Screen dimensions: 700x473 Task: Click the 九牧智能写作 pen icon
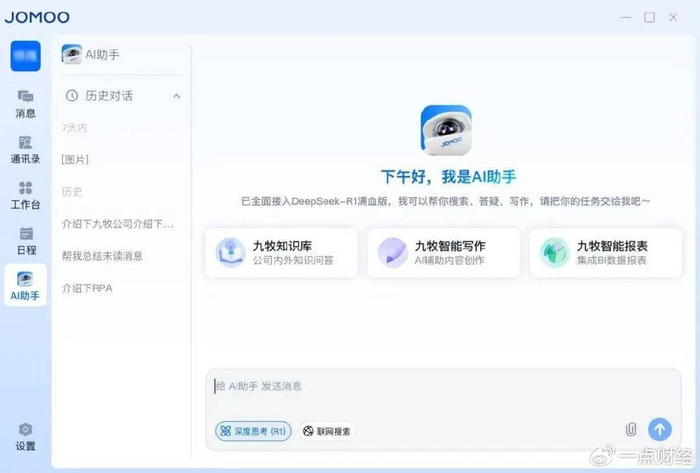click(x=392, y=253)
